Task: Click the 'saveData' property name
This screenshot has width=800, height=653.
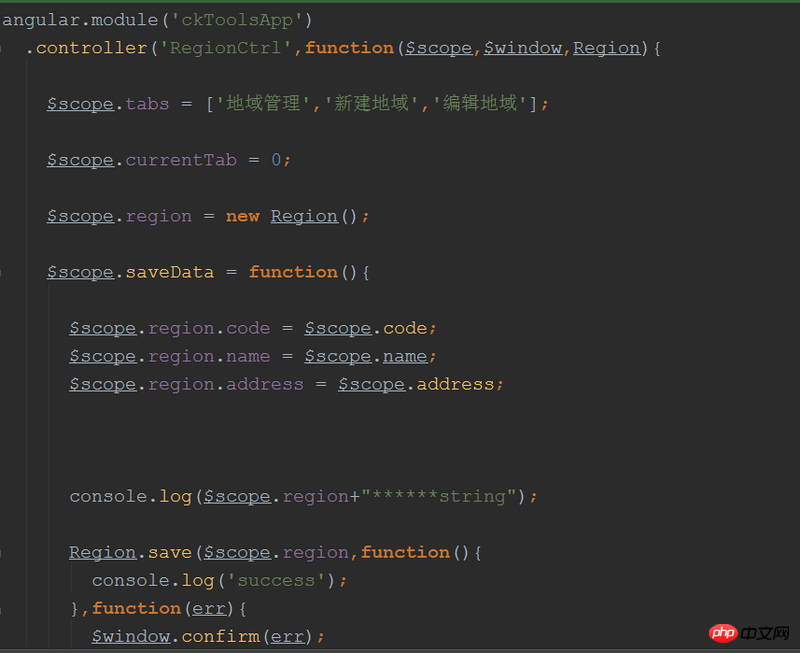Action: tap(170, 272)
